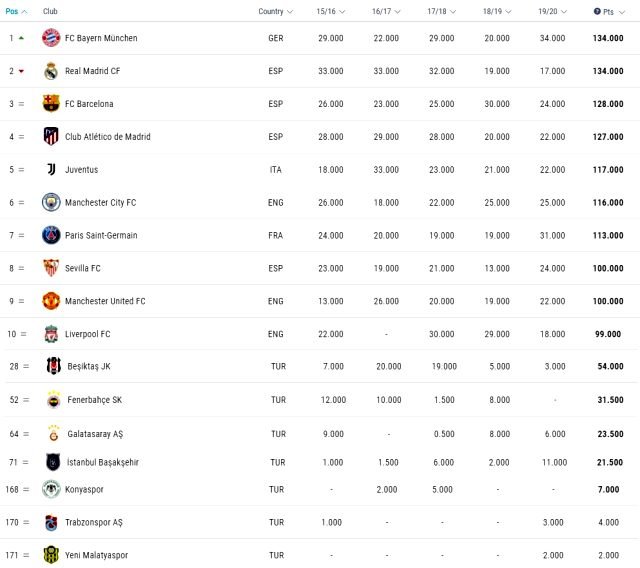Sort by the 17/18 season column
The height and width of the screenshot is (568, 640).
[441, 12]
